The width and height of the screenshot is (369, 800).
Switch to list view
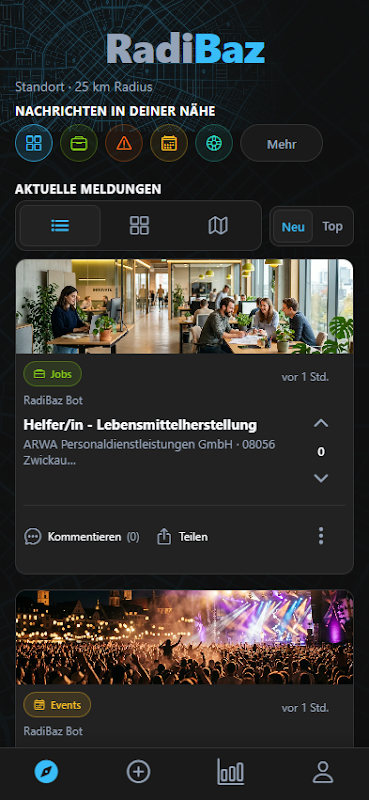[x=60, y=226]
